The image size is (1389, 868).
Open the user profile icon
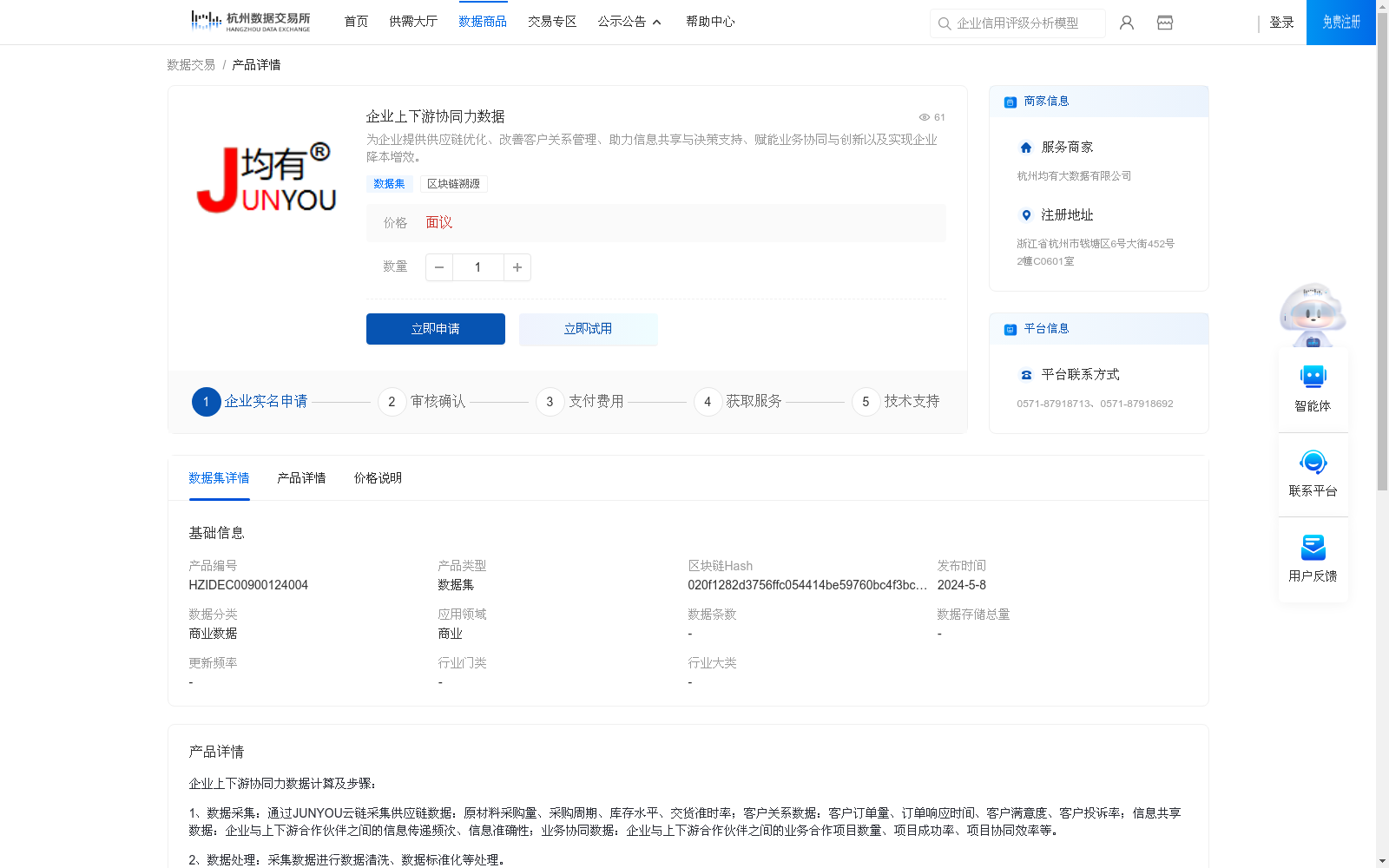[1127, 23]
